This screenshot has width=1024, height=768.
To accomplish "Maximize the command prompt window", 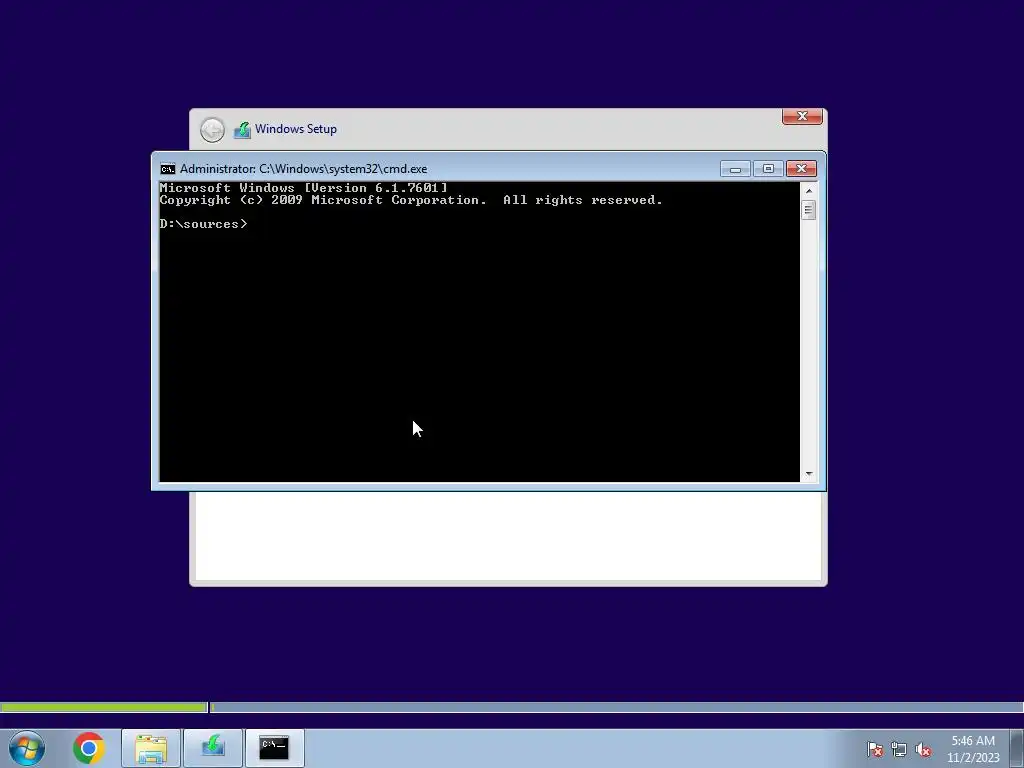I will click(768, 169).
